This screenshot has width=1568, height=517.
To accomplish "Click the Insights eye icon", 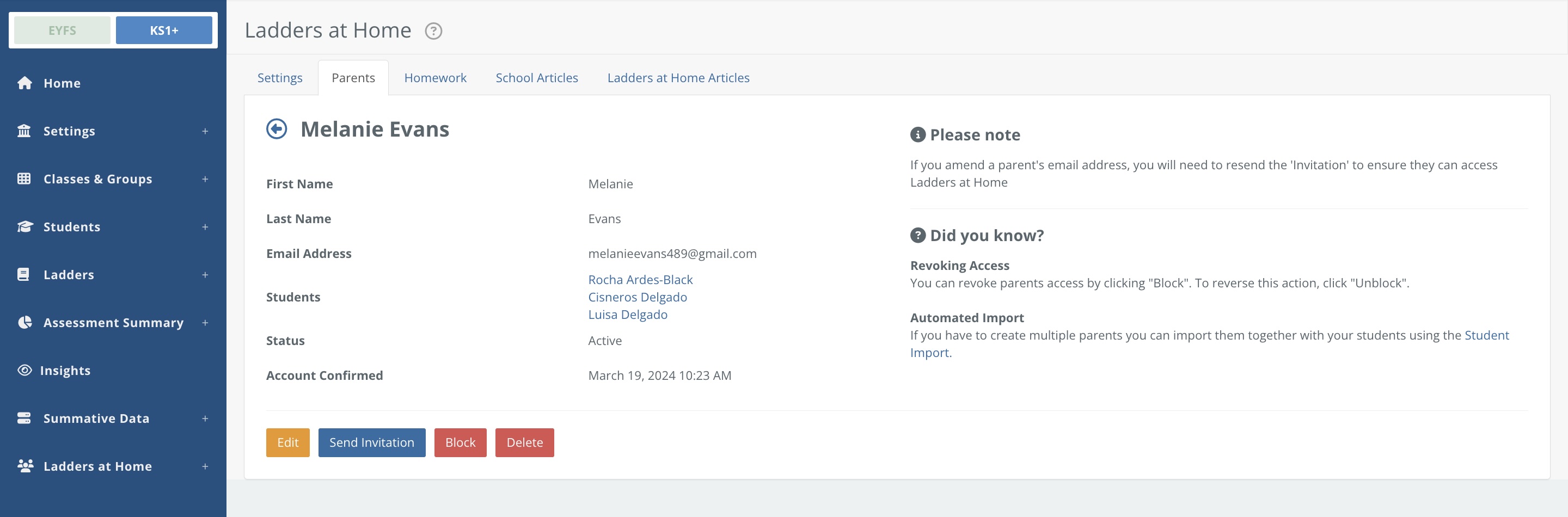I will (x=24, y=371).
